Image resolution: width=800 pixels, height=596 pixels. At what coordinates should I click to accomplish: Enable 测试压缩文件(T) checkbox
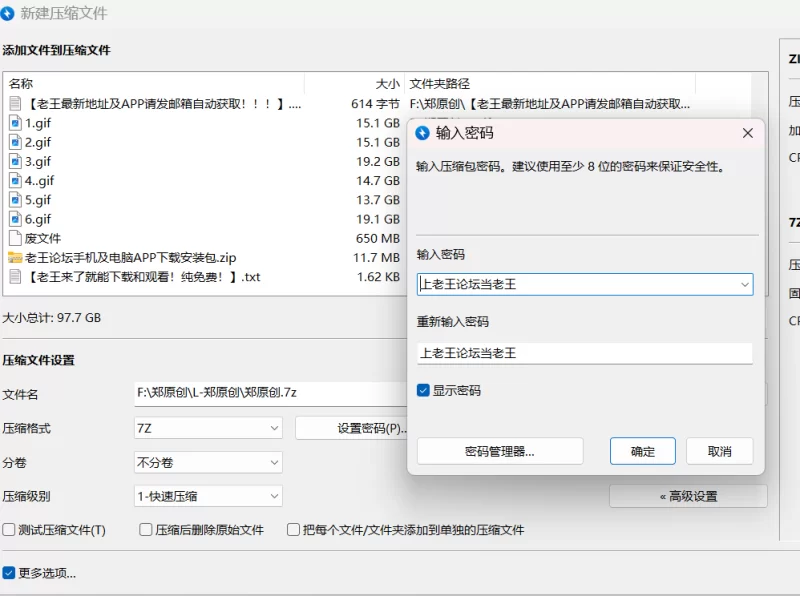[x=9, y=530]
